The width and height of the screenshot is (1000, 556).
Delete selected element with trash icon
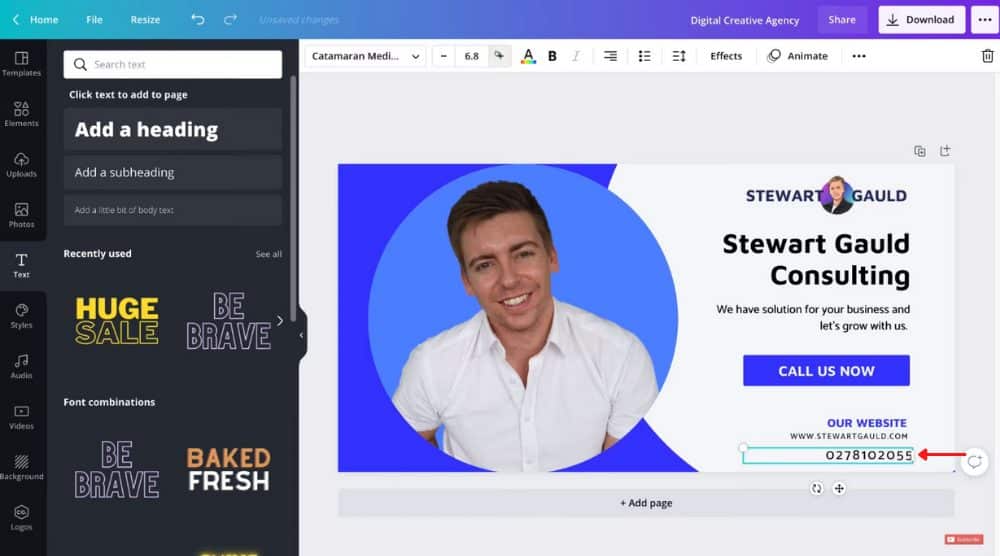[x=987, y=56]
